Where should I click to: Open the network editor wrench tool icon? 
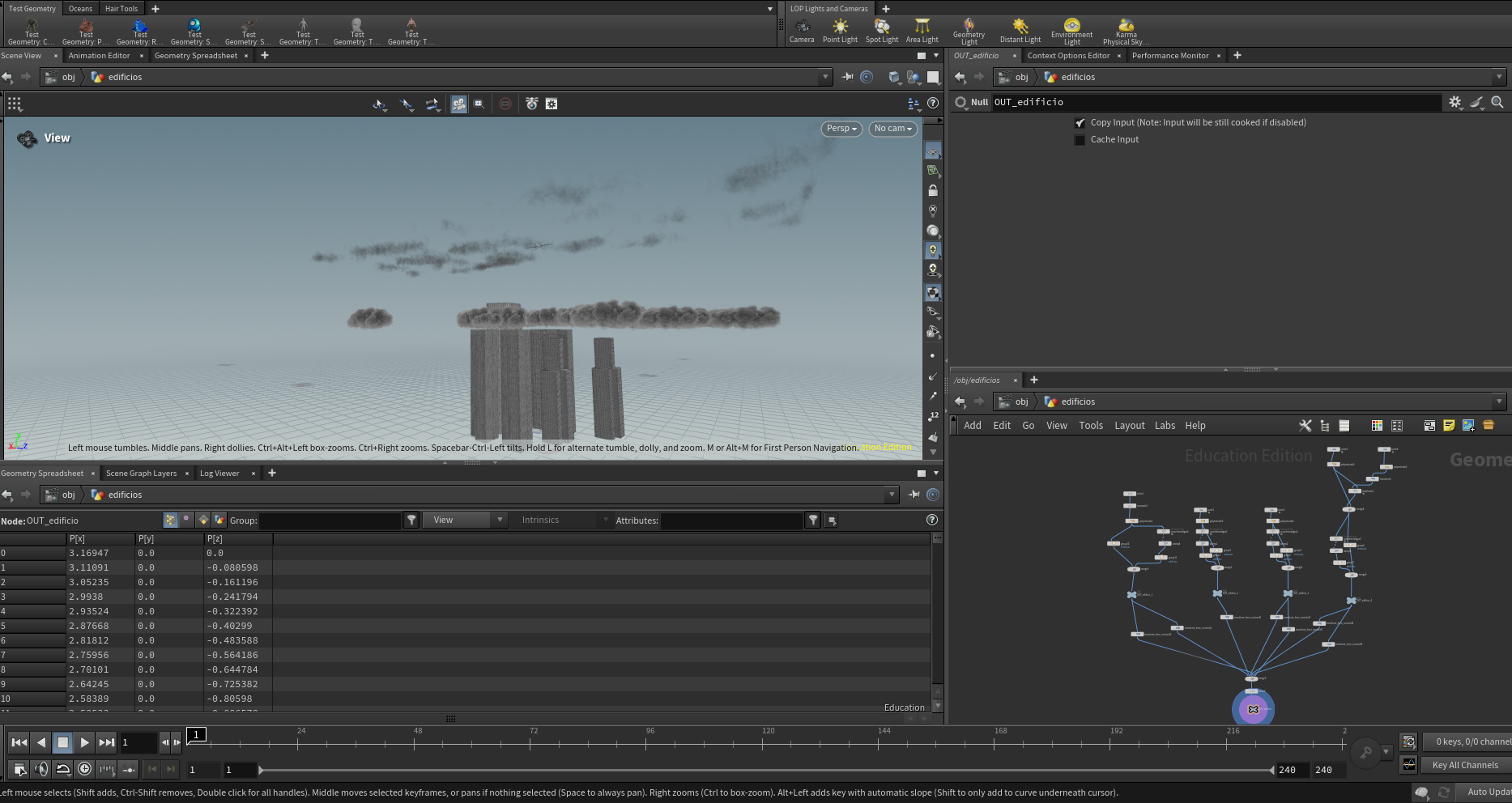[x=1305, y=426]
